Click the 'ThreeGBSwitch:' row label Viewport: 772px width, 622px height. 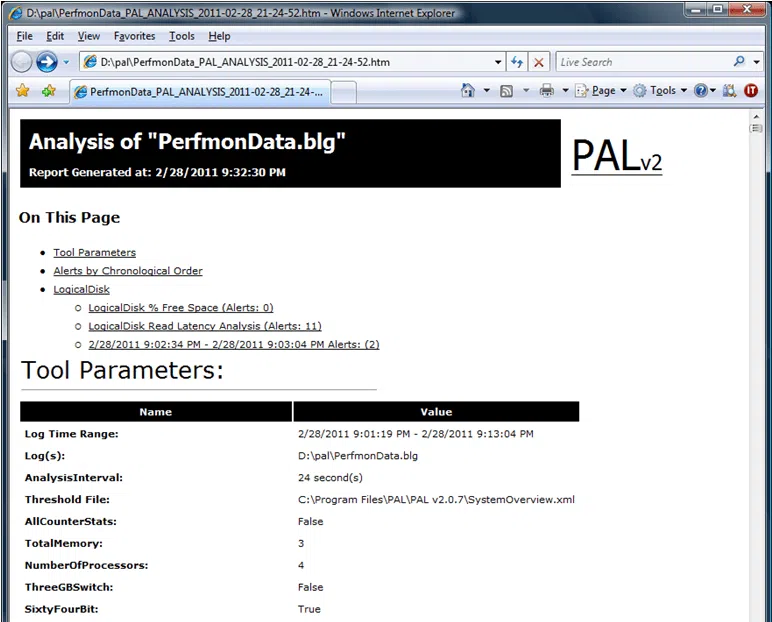pyautogui.click(x=69, y=587)
